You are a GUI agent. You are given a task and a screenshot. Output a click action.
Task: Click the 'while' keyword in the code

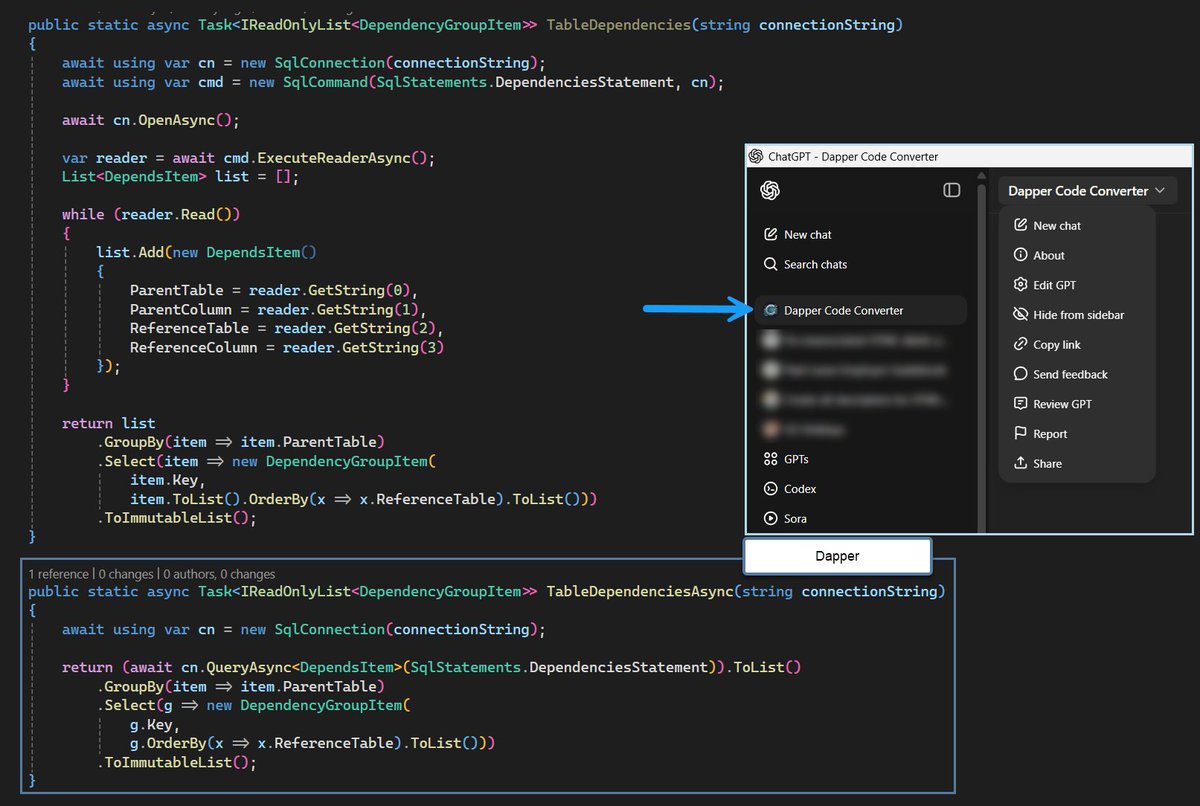point(83,214)
